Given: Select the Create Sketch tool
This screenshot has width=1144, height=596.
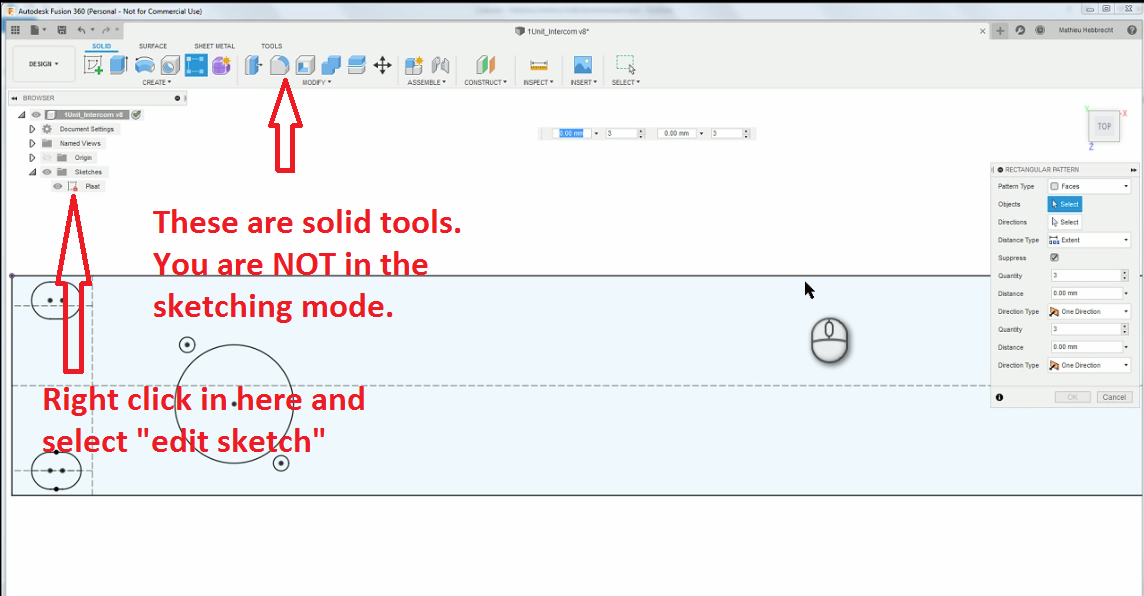Looking at the screenshot, I should (x=93, y=66).
